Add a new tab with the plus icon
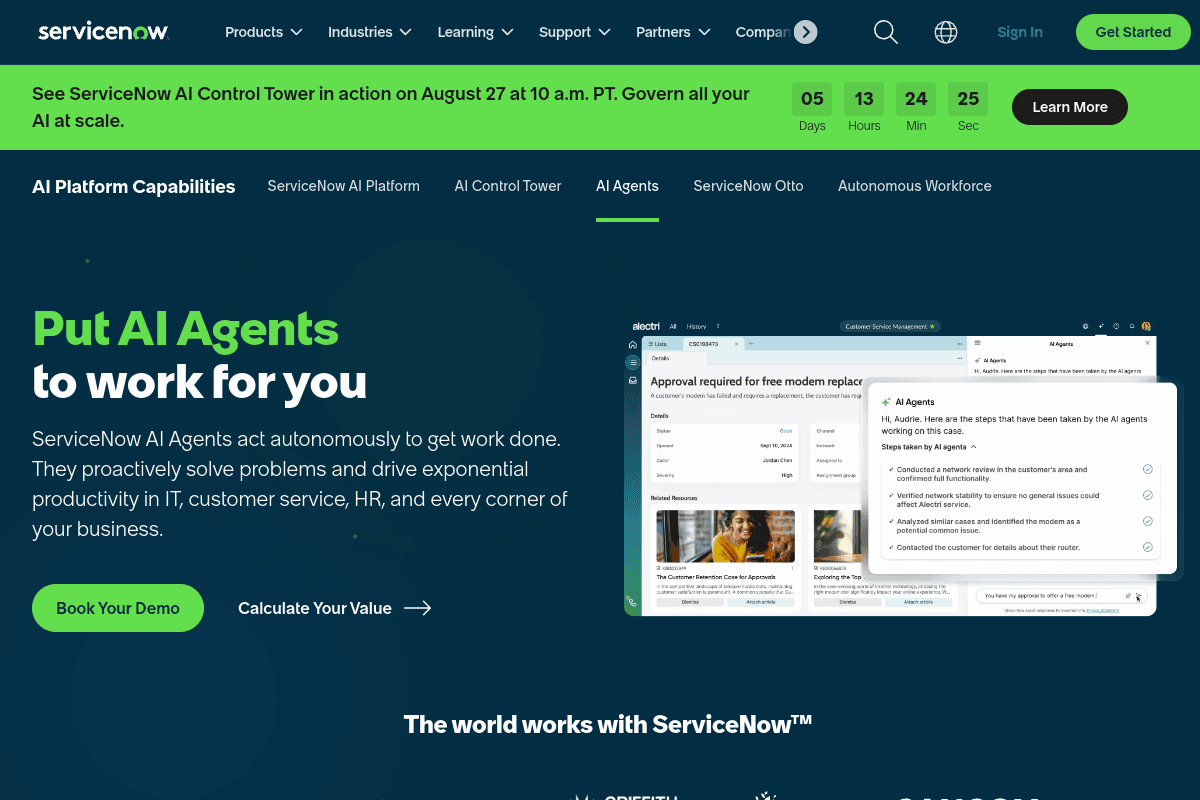This screenshot has height=800, width=1200. (x=751, y=343)
